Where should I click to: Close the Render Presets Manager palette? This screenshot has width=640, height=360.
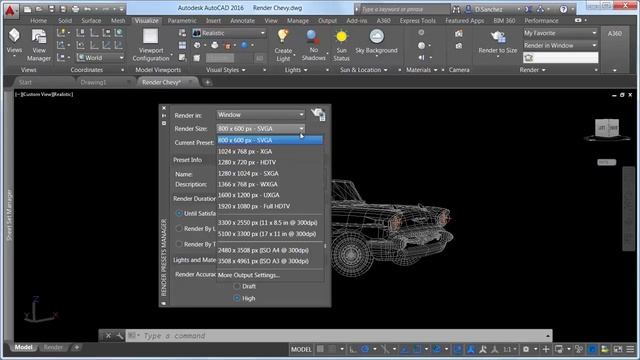pos(164,108)
